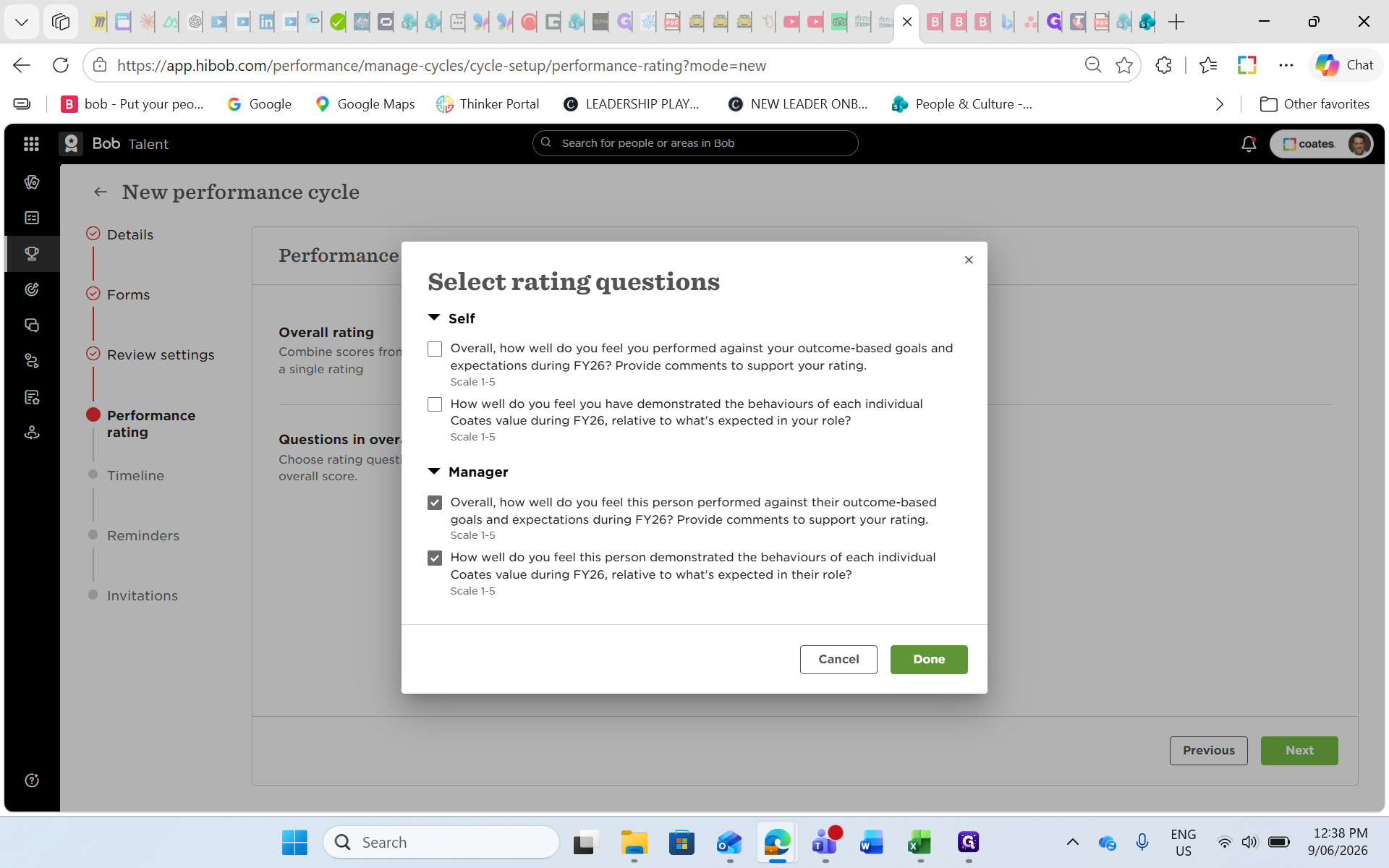Open notifications bell
This screenshot has height=868, width=1389.
[1249, 144]
